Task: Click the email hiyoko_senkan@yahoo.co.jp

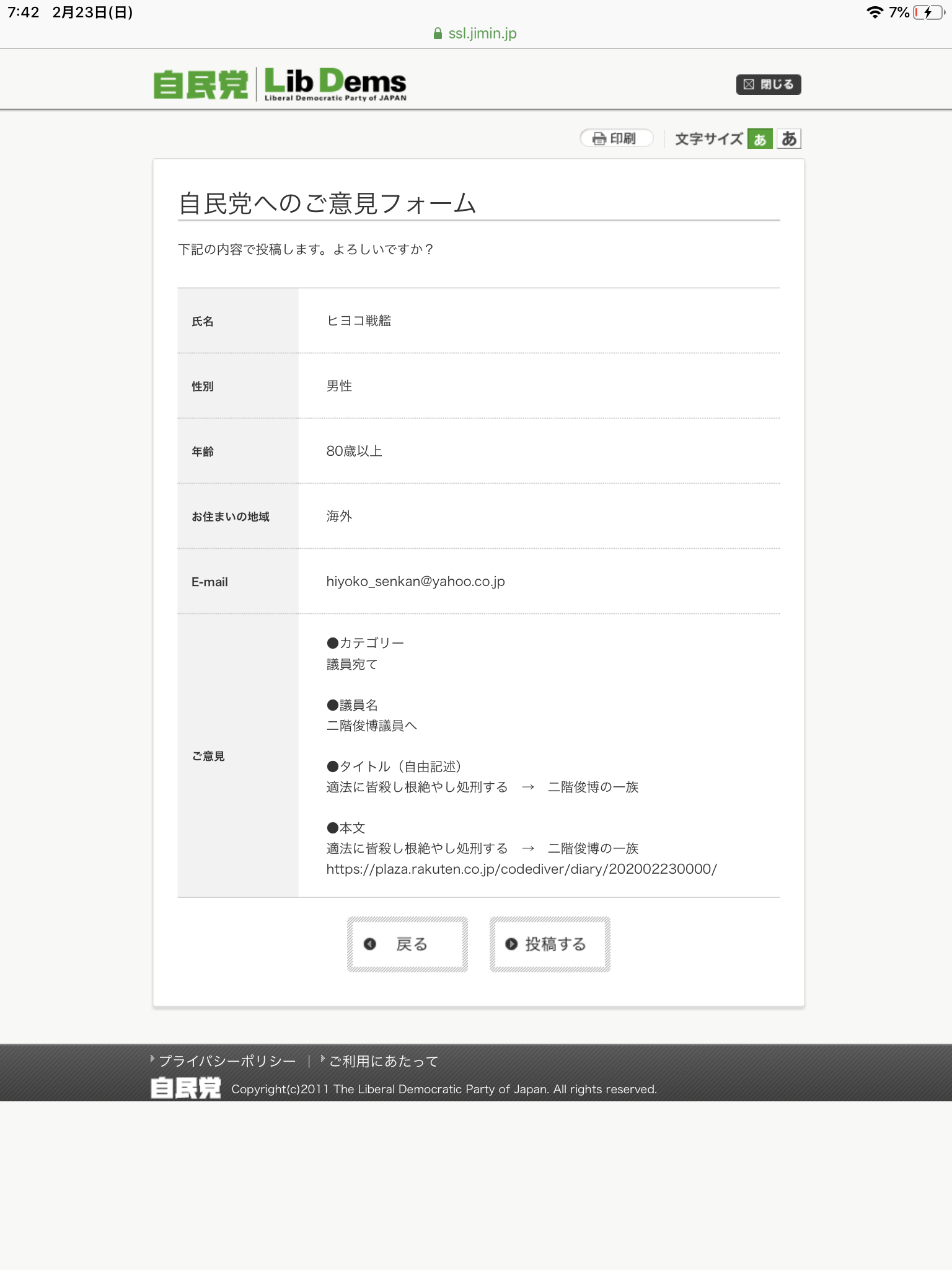Action: pyautogui.click(x=415, y=581)
